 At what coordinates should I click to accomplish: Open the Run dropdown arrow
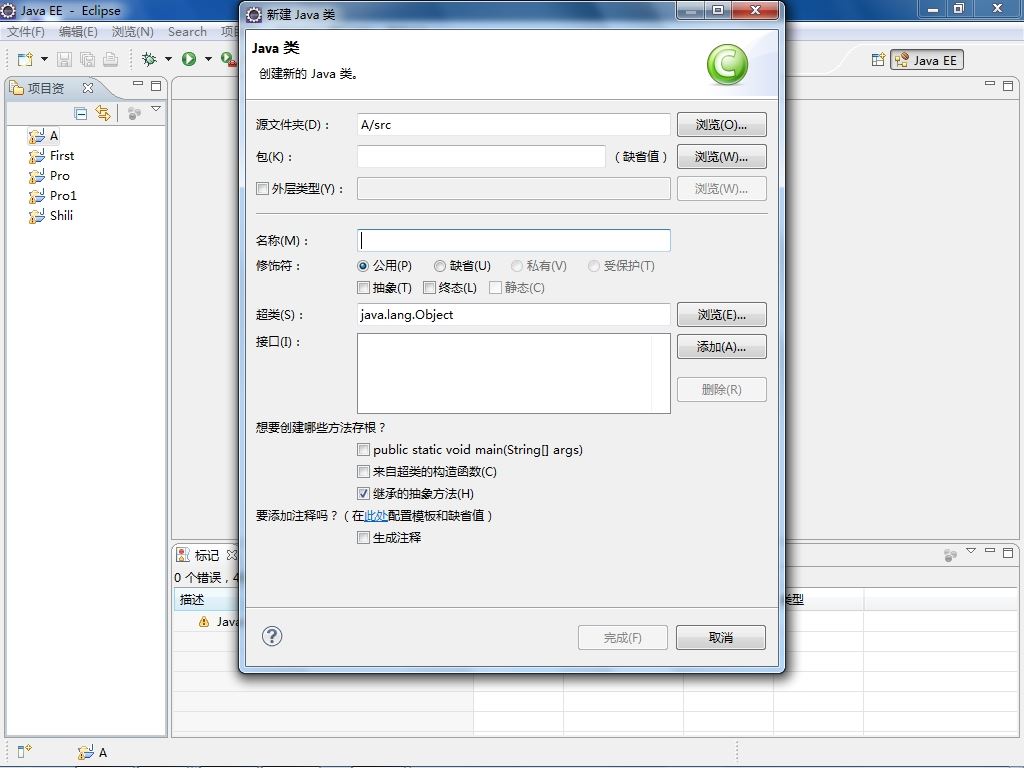pos(208,59)
